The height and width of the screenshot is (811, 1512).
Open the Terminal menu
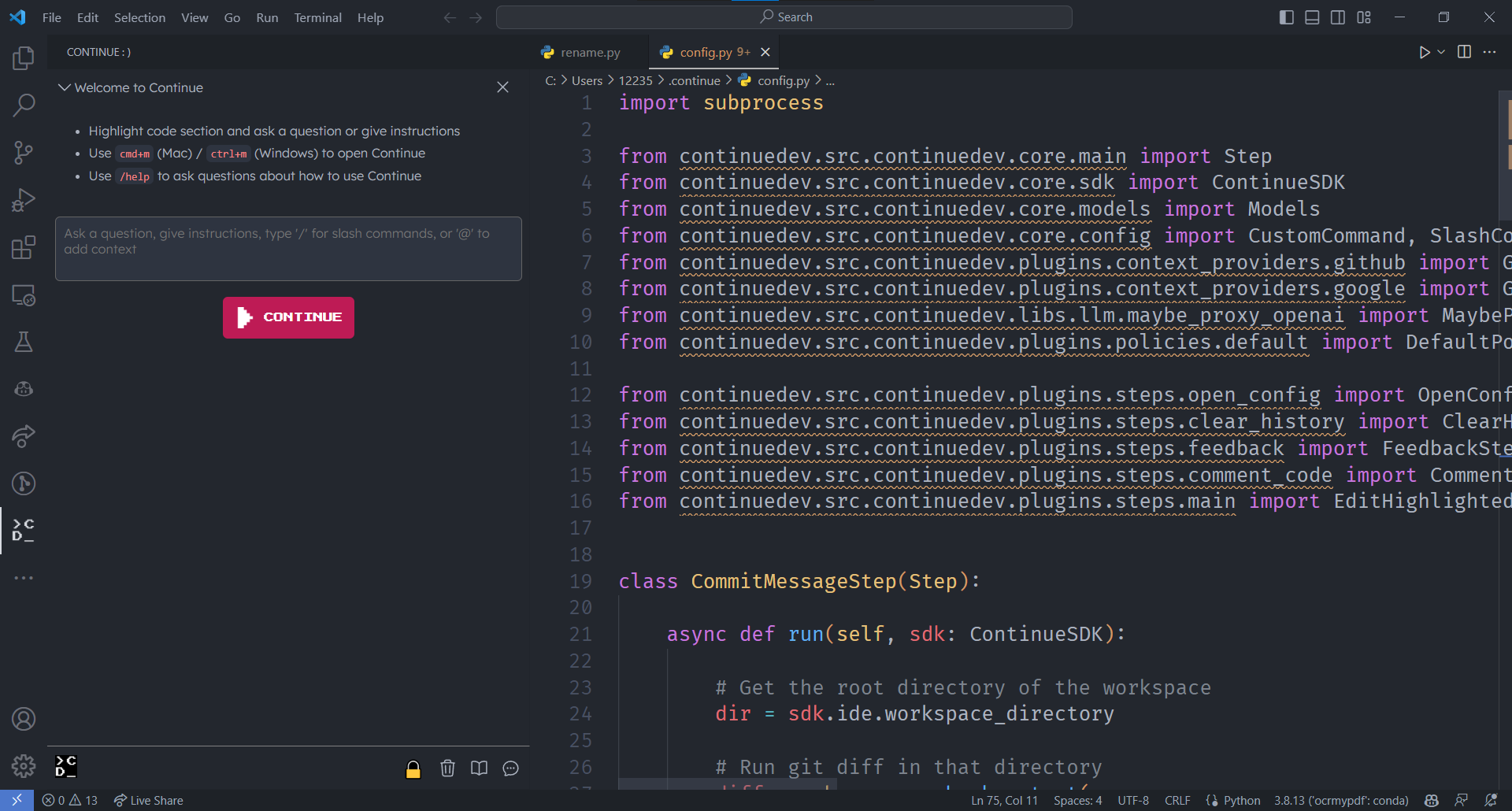pyautogui.click(x=317, y=17)
